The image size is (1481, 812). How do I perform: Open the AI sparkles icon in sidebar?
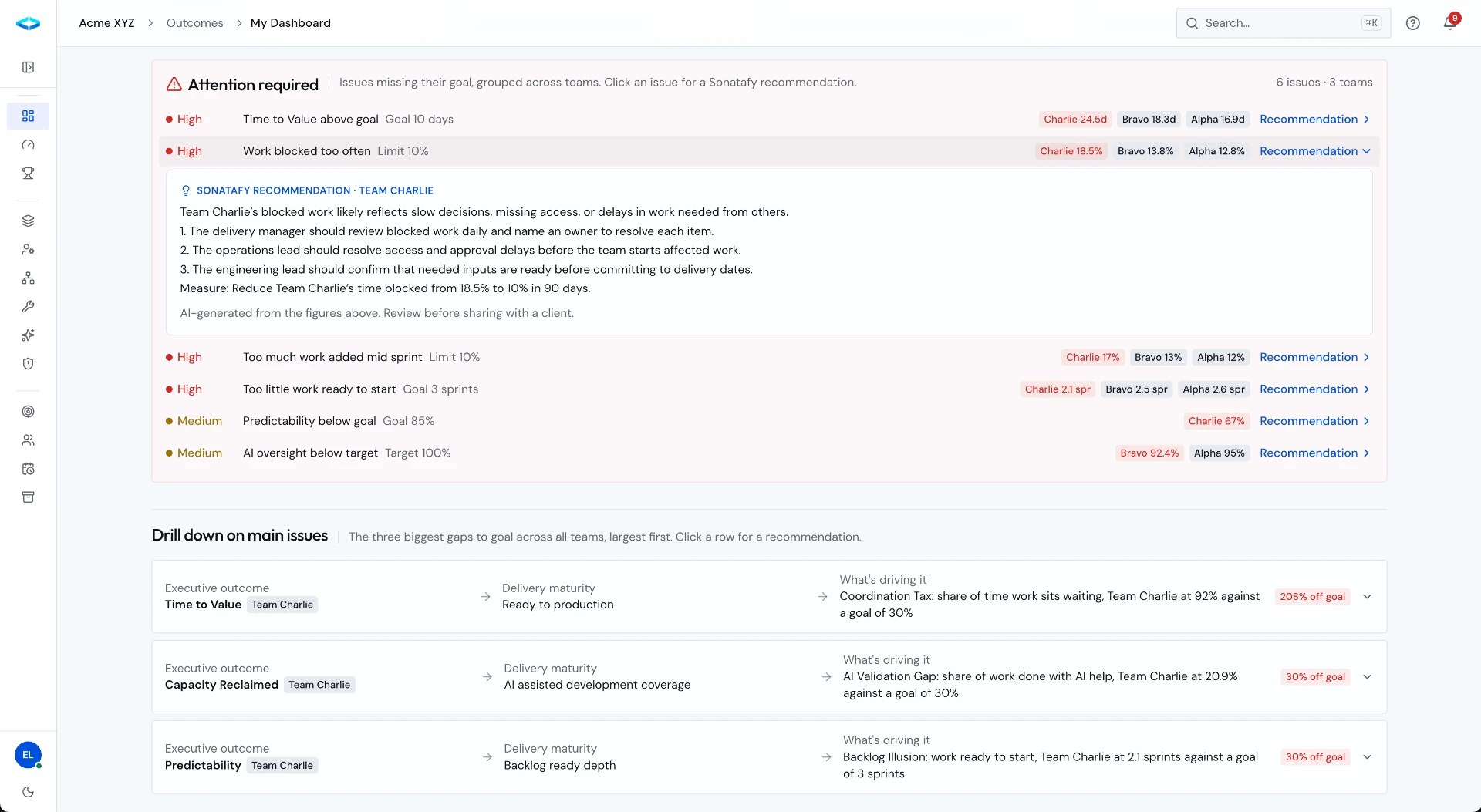[x=28, y=335]
